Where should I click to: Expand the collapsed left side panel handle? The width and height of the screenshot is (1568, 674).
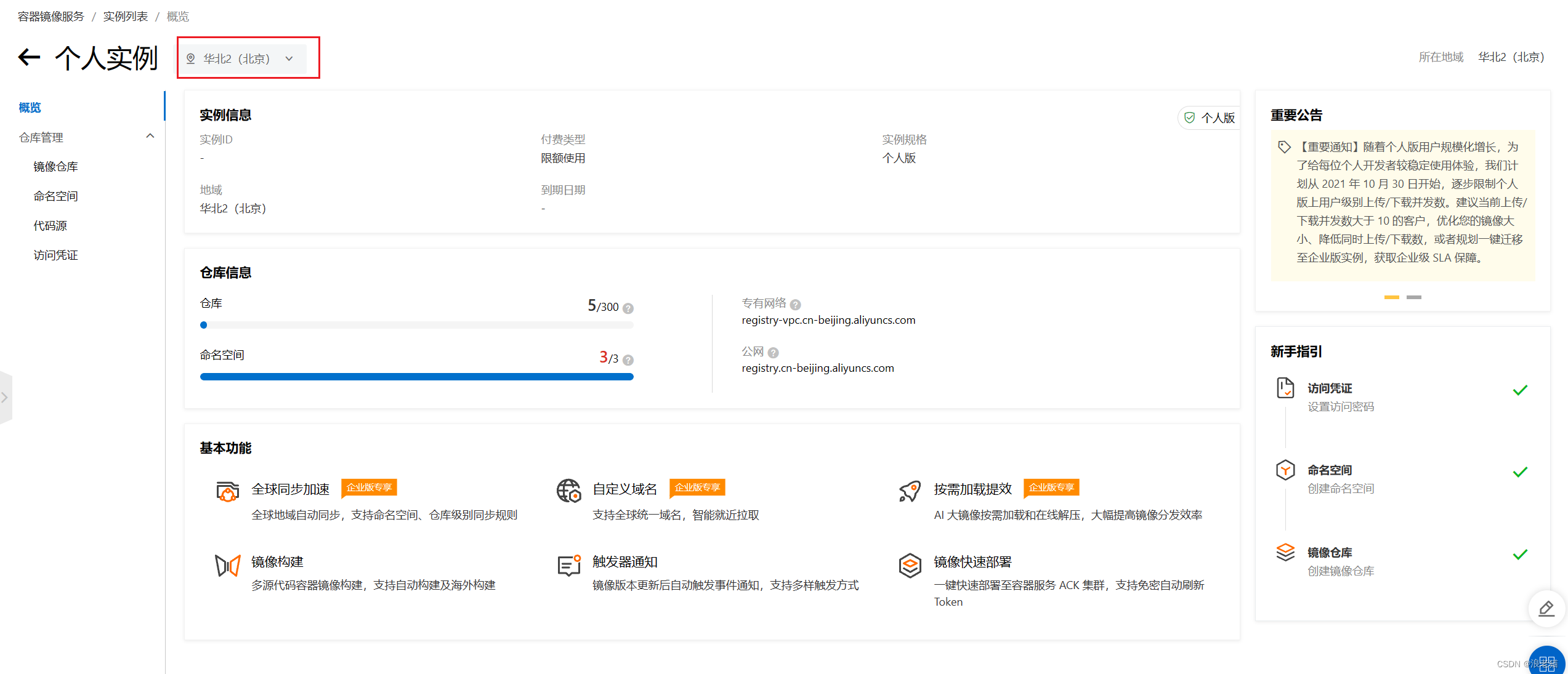5,398
